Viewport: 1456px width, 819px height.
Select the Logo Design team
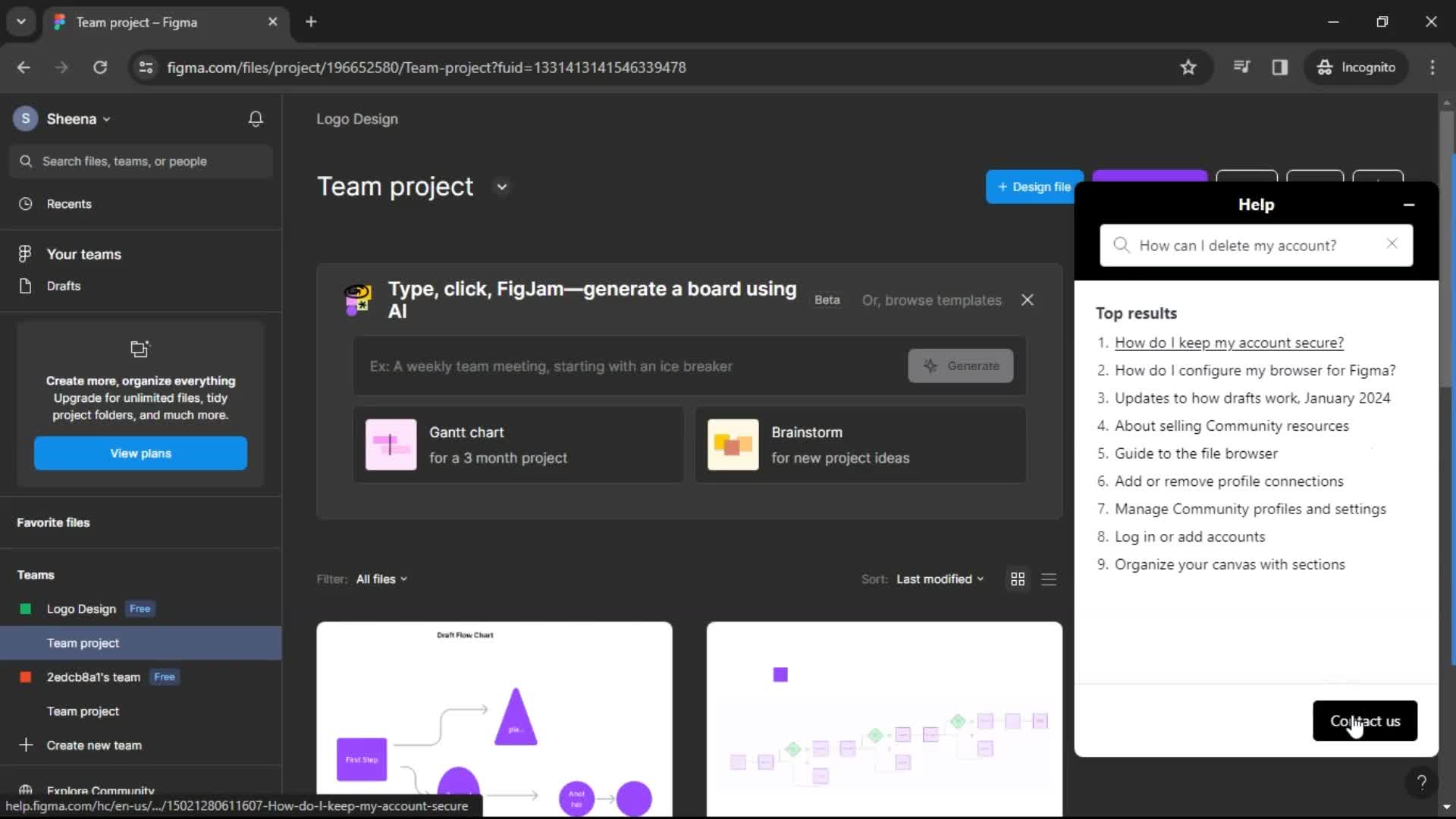[x=81, y=609]
